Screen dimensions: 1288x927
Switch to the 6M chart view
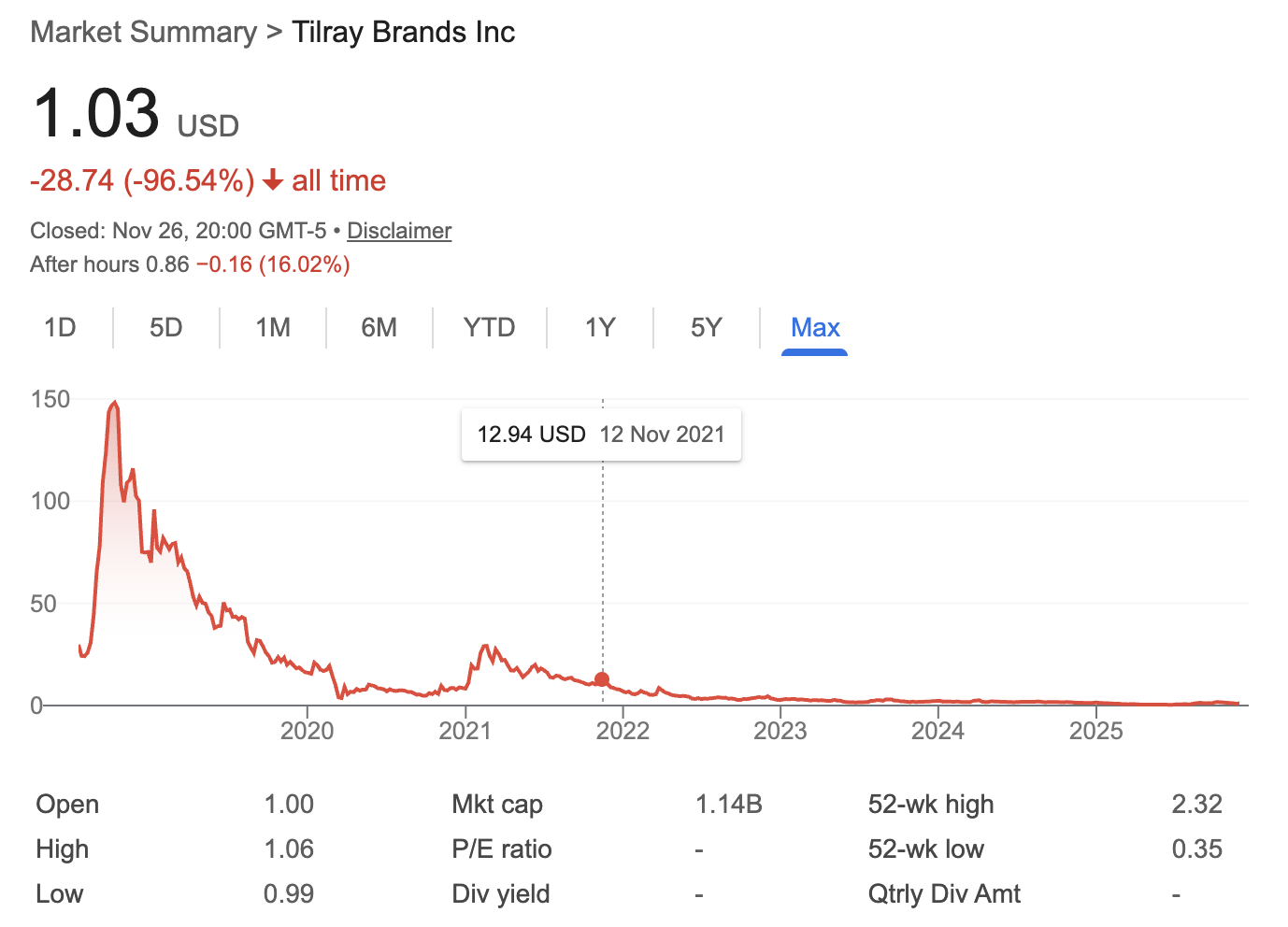pyautogui.click(x=379, y=328)
